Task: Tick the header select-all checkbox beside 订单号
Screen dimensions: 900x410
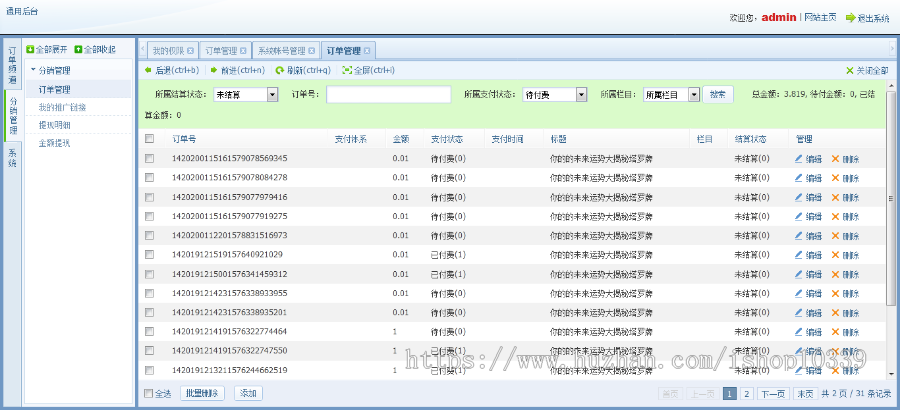Action: coord(150,139)
